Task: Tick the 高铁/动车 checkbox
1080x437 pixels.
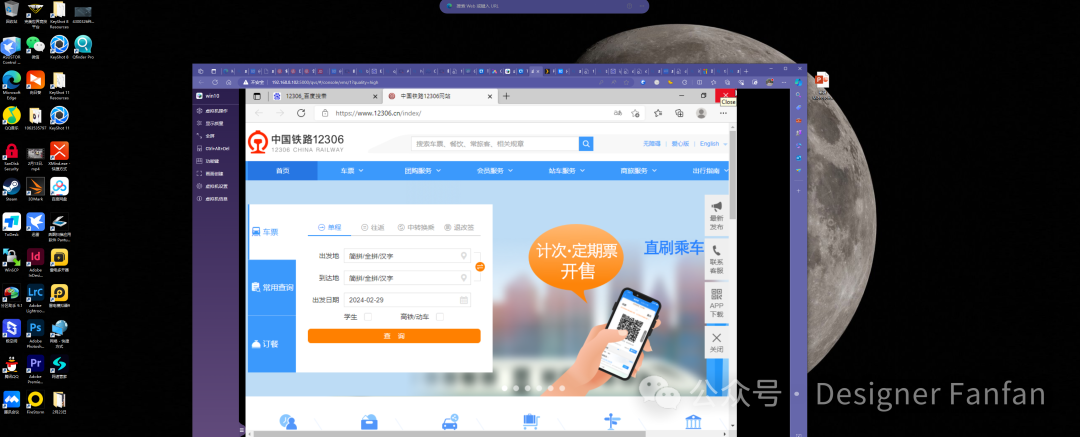Action: (440, 317)
